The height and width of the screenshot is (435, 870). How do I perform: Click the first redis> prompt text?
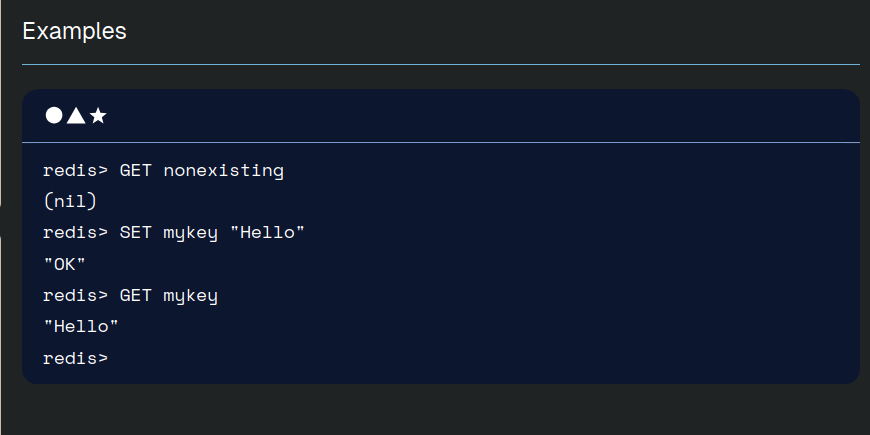click(75, 170)
